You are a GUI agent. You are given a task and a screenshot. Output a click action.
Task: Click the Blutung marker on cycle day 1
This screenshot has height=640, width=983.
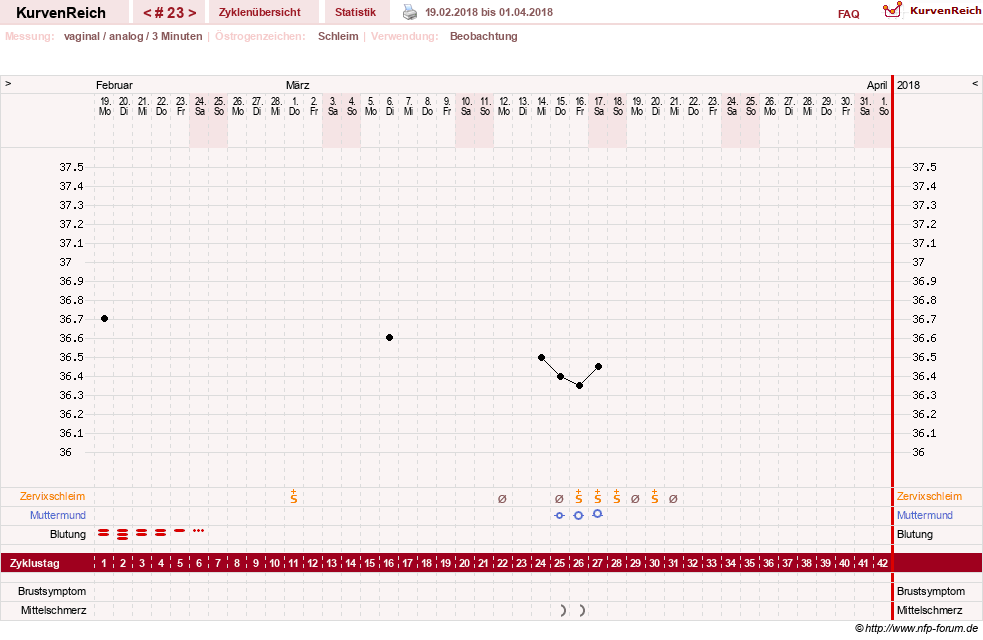click(x=103, y=533)
